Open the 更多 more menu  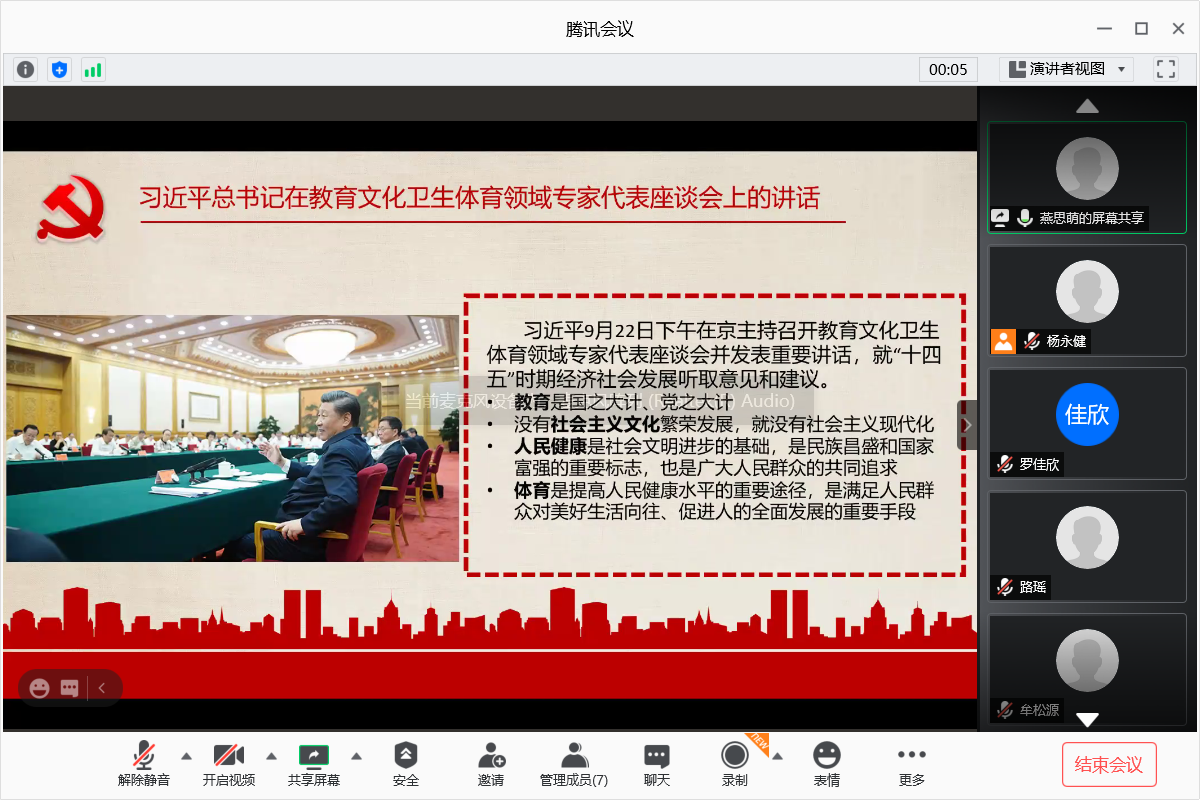coord(911,764)
